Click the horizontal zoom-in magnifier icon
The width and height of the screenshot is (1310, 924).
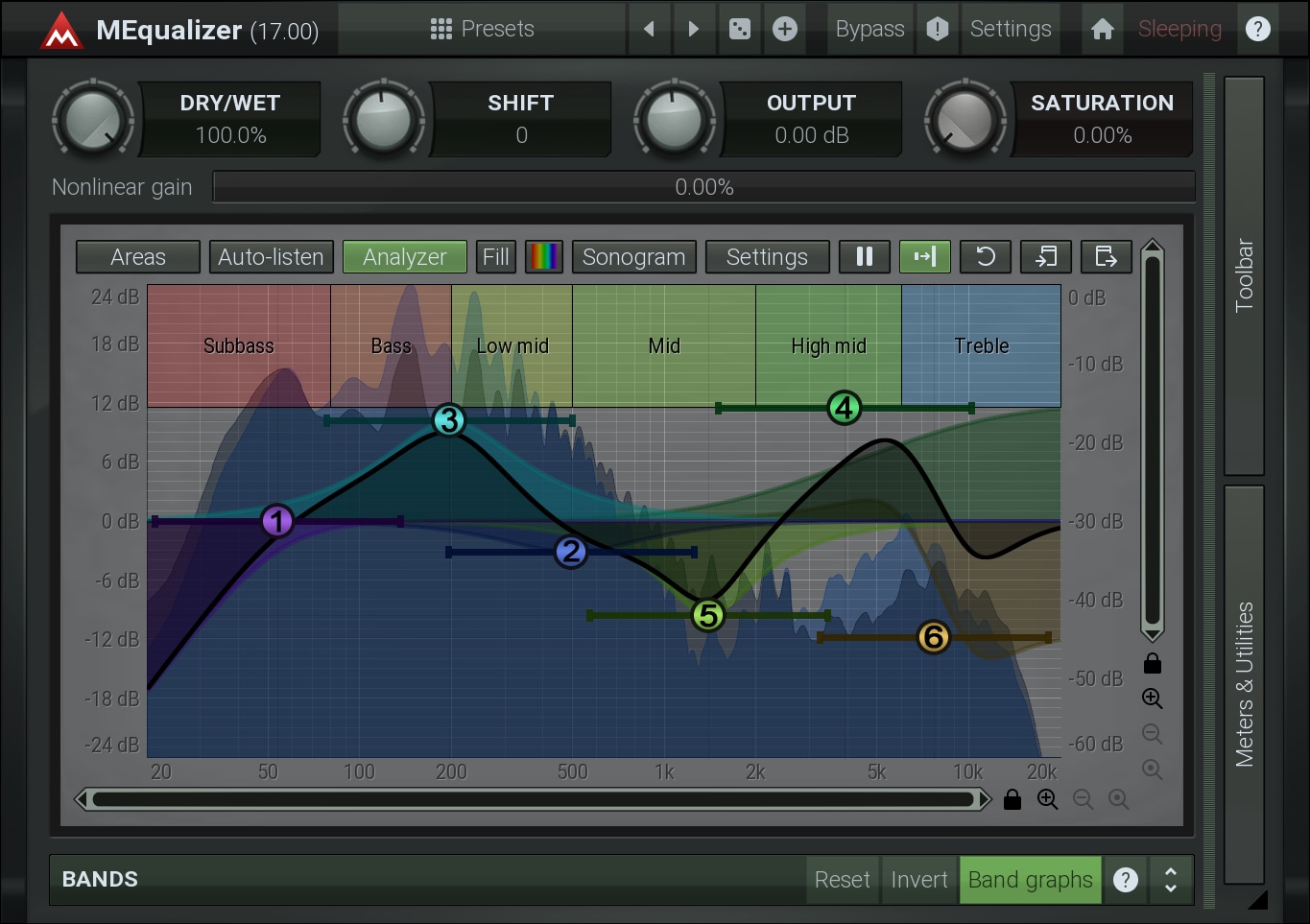click(1047, 799)
